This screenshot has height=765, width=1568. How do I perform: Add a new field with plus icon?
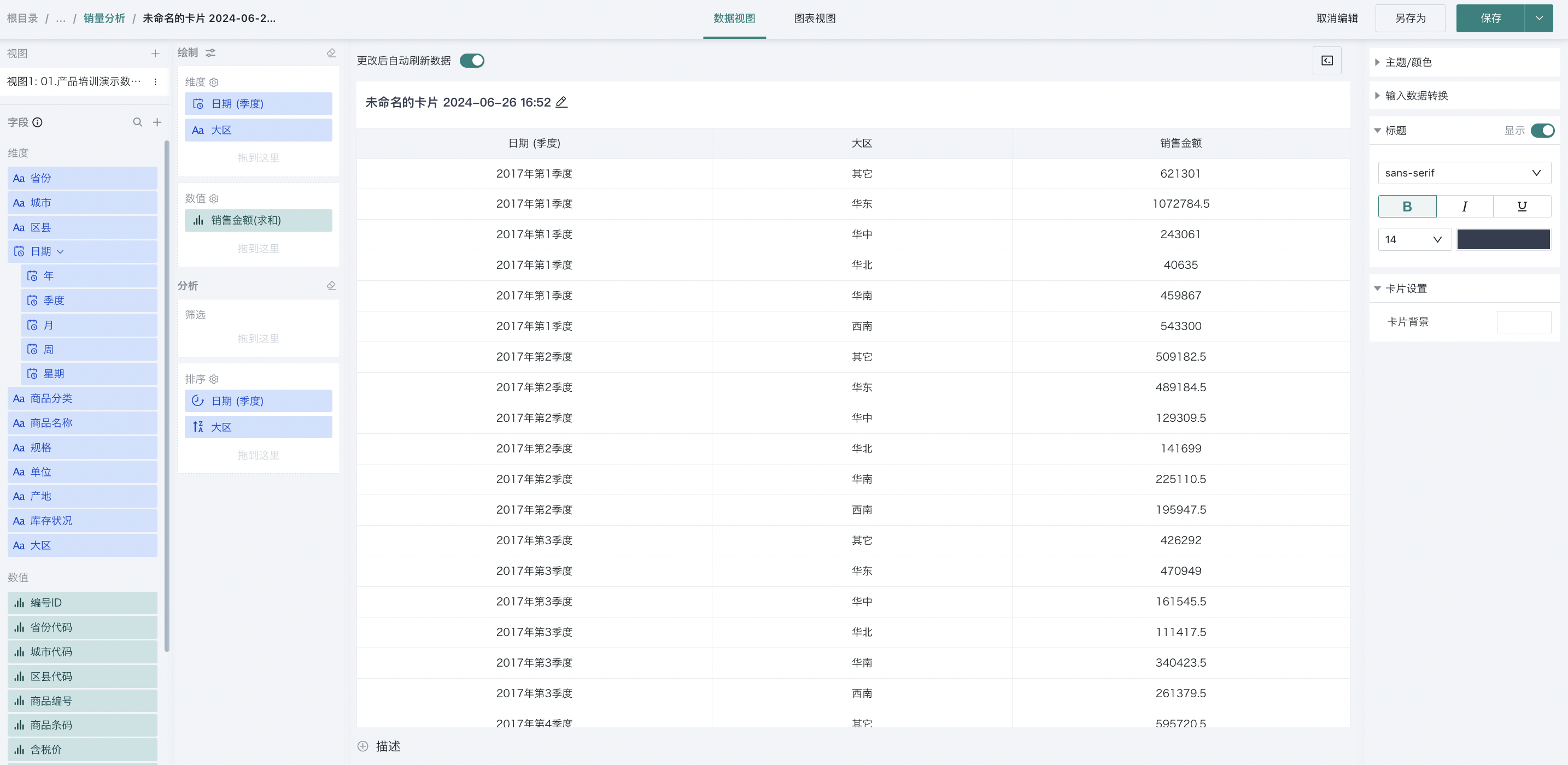coord(157,122)
